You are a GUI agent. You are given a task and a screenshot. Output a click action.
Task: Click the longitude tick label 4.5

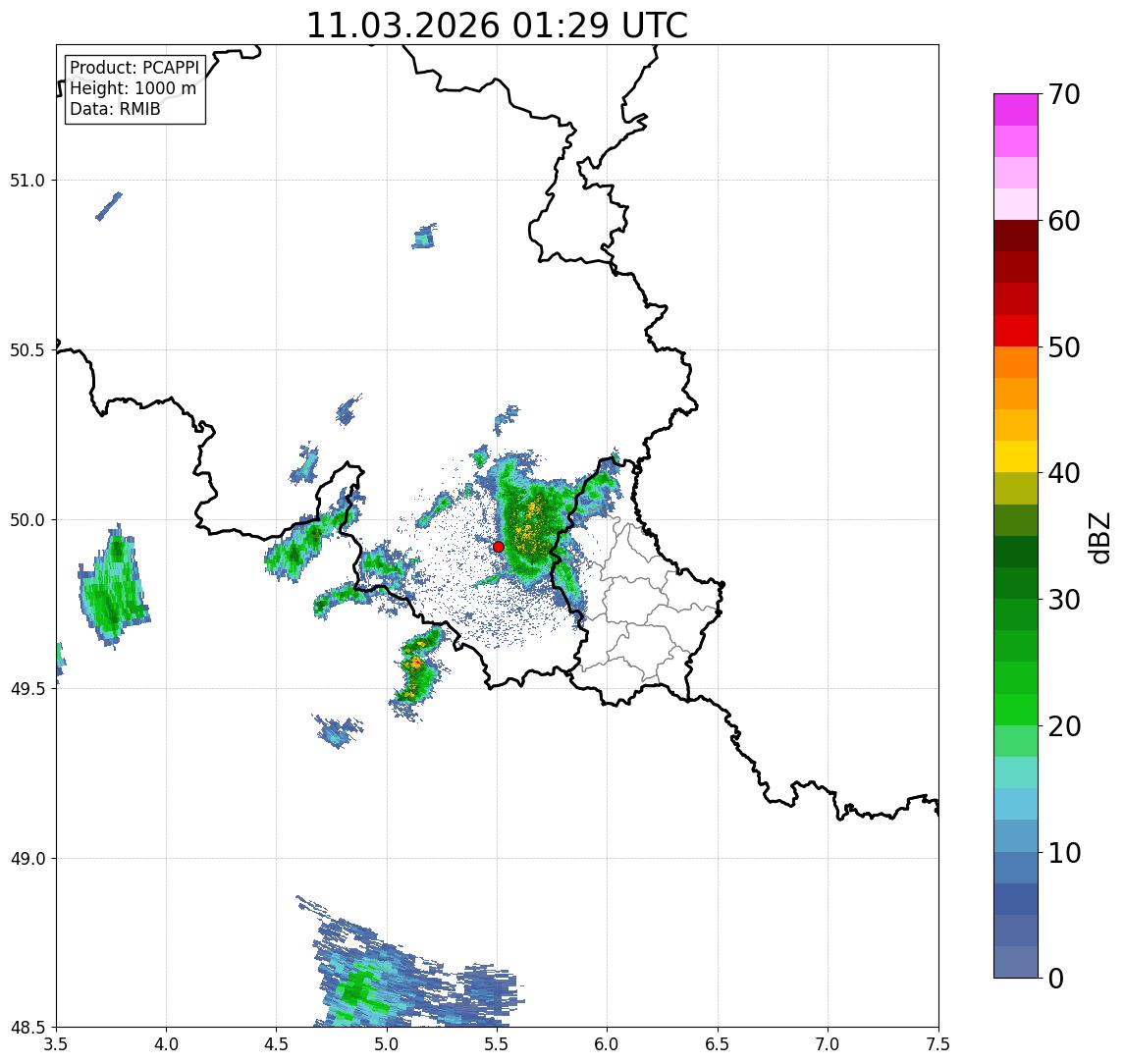tap(277, 1044)
